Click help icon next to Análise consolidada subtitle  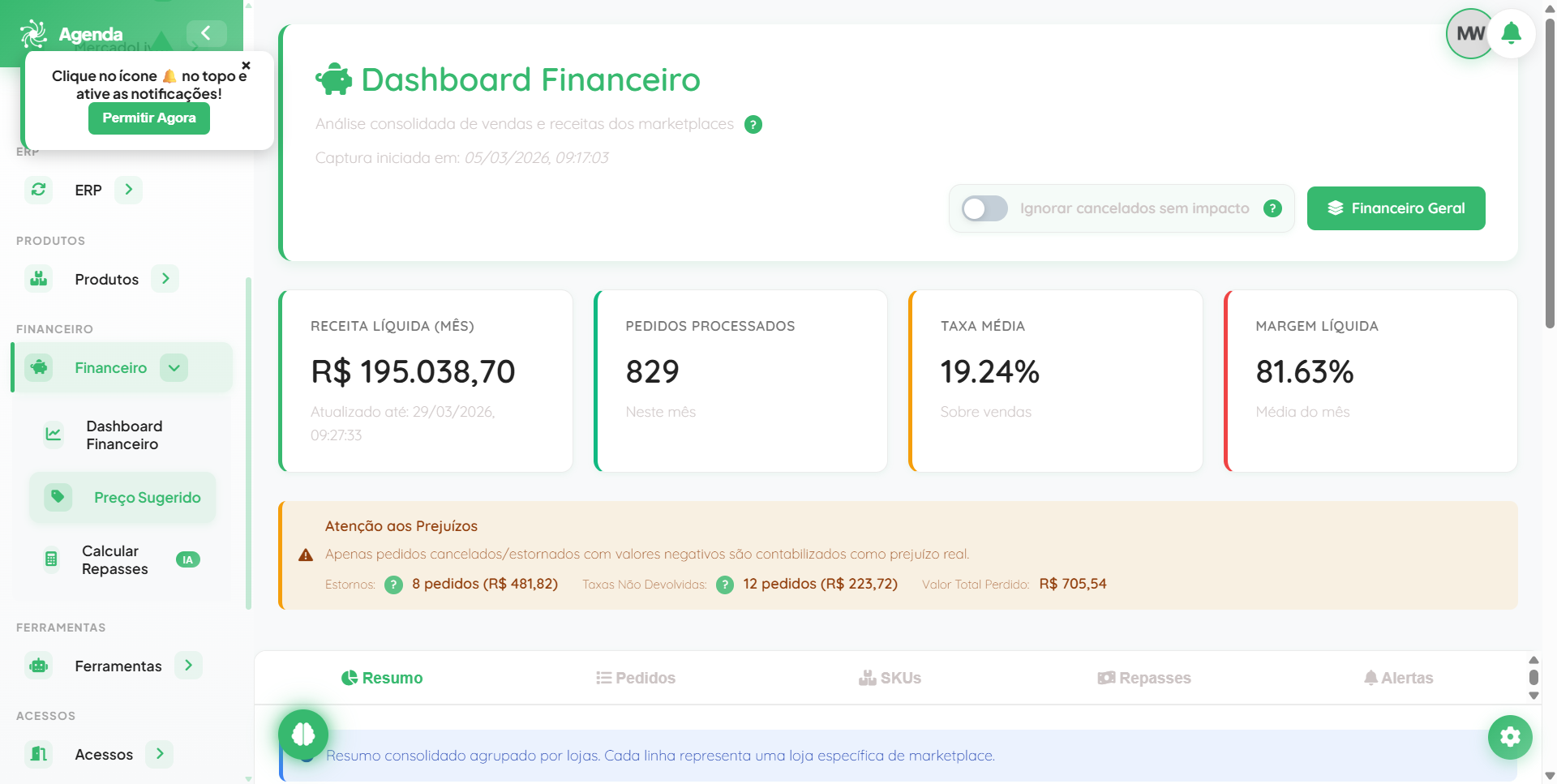pyautogui.click(x=753, y=125)
